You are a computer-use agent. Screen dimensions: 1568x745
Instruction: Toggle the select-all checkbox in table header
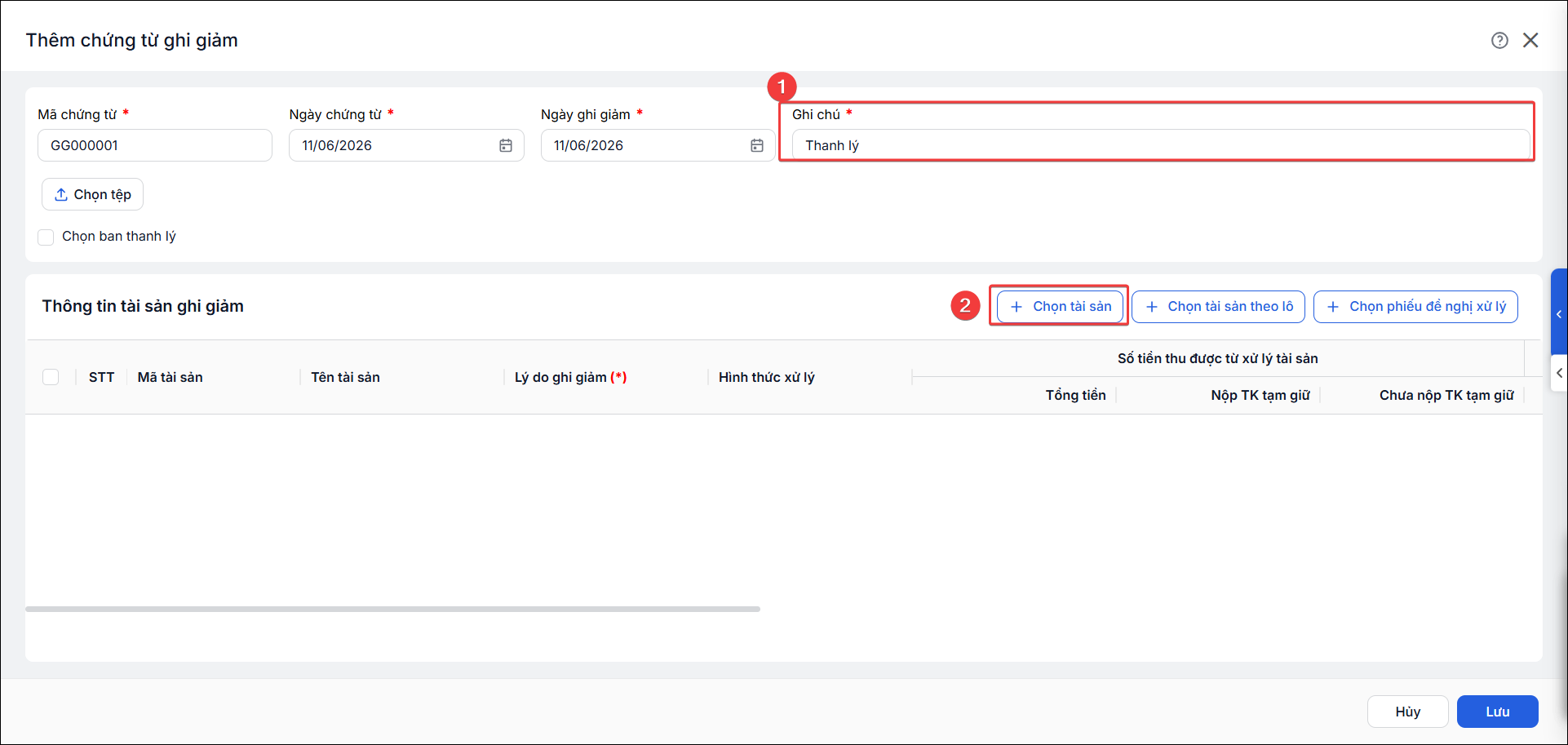coord(51,377)
